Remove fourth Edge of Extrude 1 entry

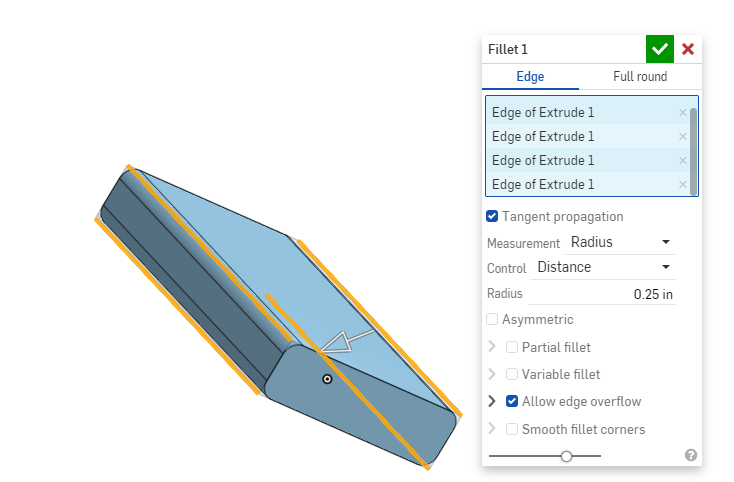683,185
